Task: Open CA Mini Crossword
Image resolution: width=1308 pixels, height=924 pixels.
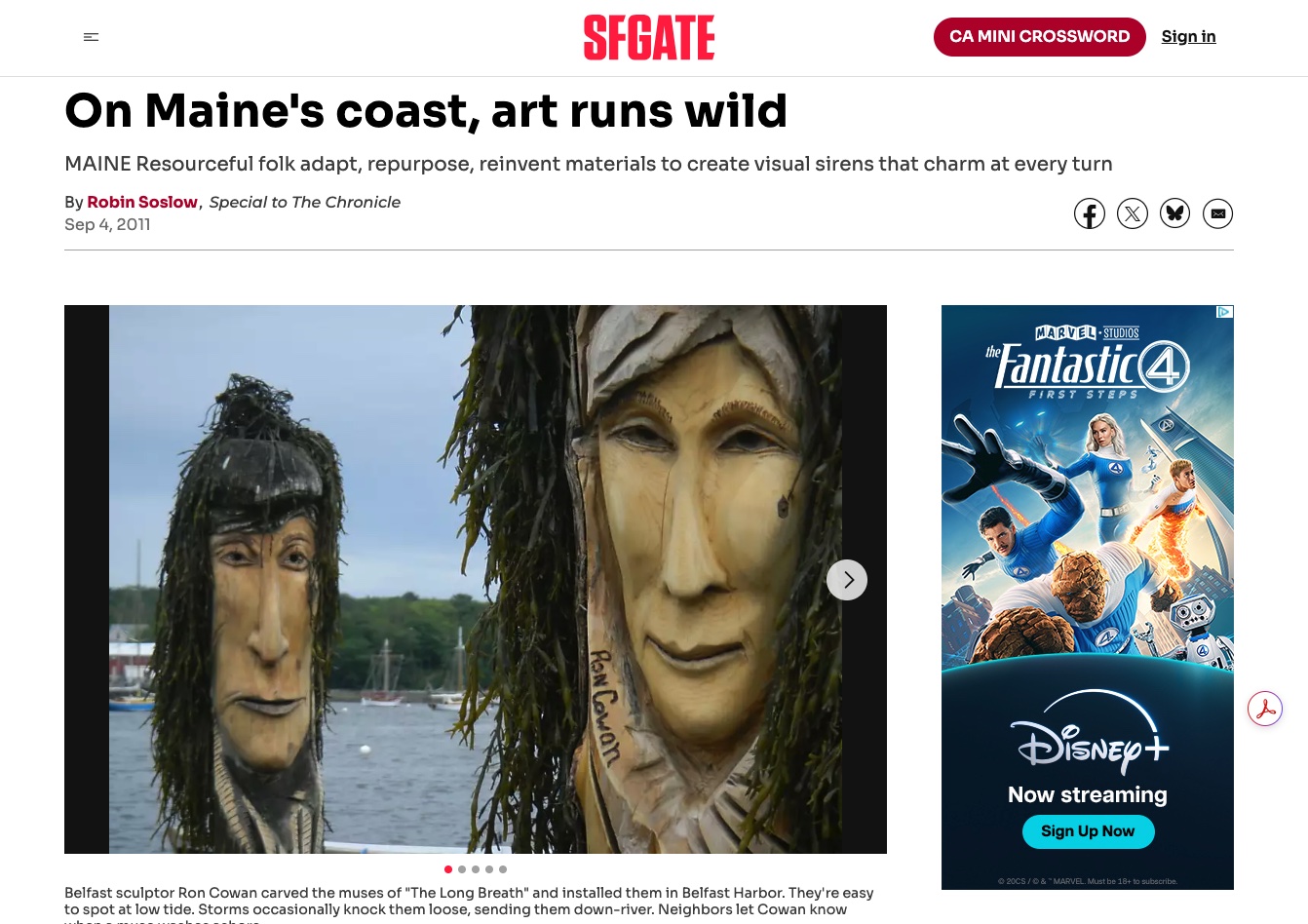Action: click(x=1040, y=37)
